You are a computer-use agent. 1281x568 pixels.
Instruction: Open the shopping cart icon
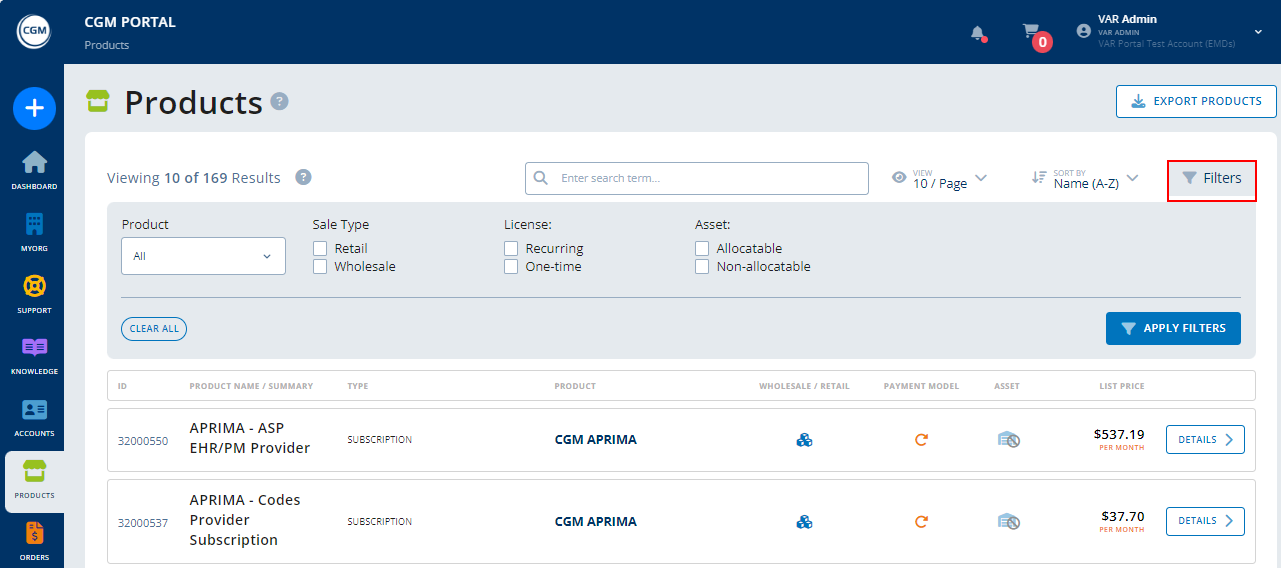tap(1031, 32)
